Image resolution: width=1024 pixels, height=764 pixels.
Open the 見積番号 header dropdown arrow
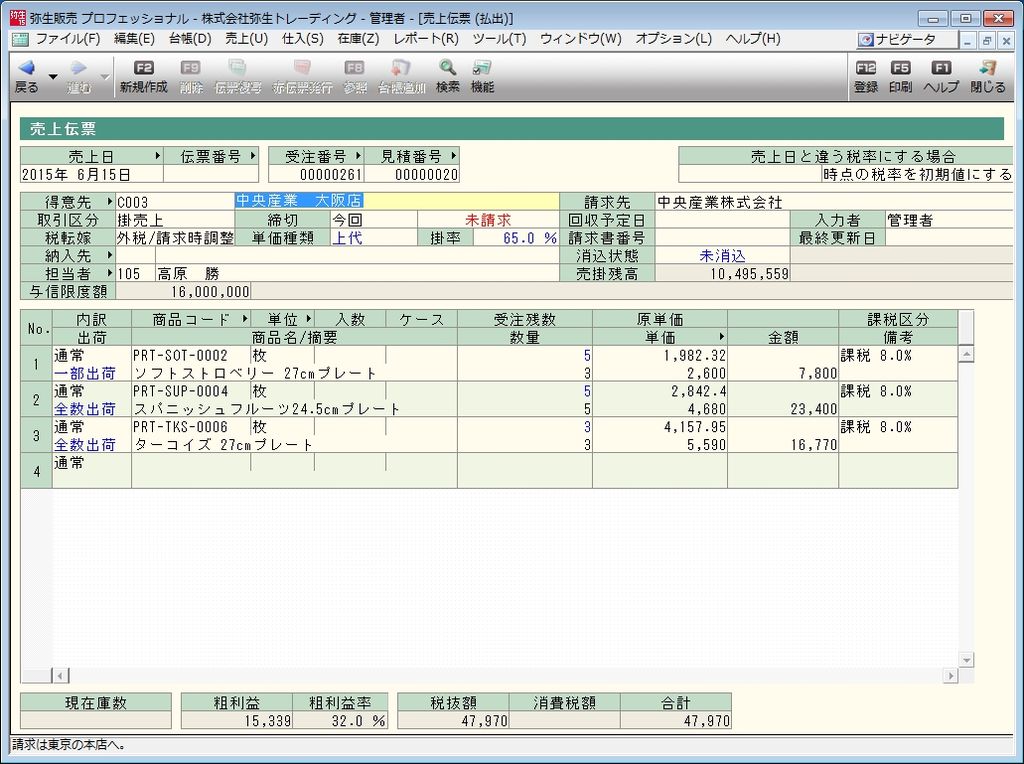tap(453, 156)
